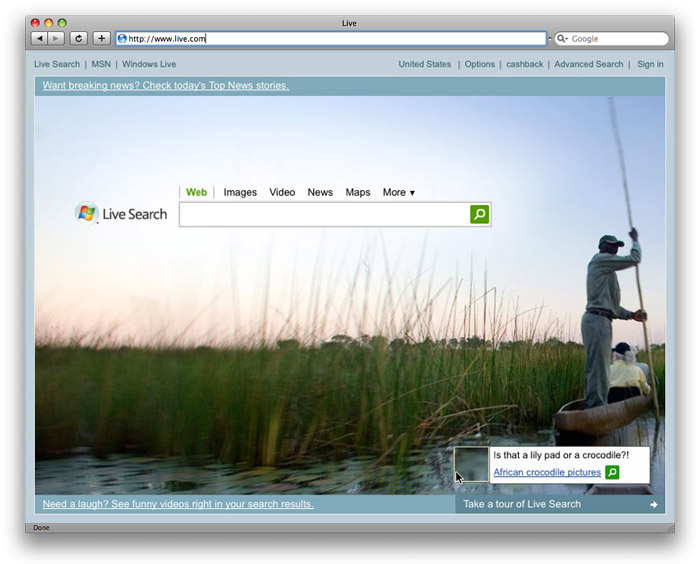700x564 pixels.
Task: Click the arrow at the end of Take a tour
Action: point(654,505)
